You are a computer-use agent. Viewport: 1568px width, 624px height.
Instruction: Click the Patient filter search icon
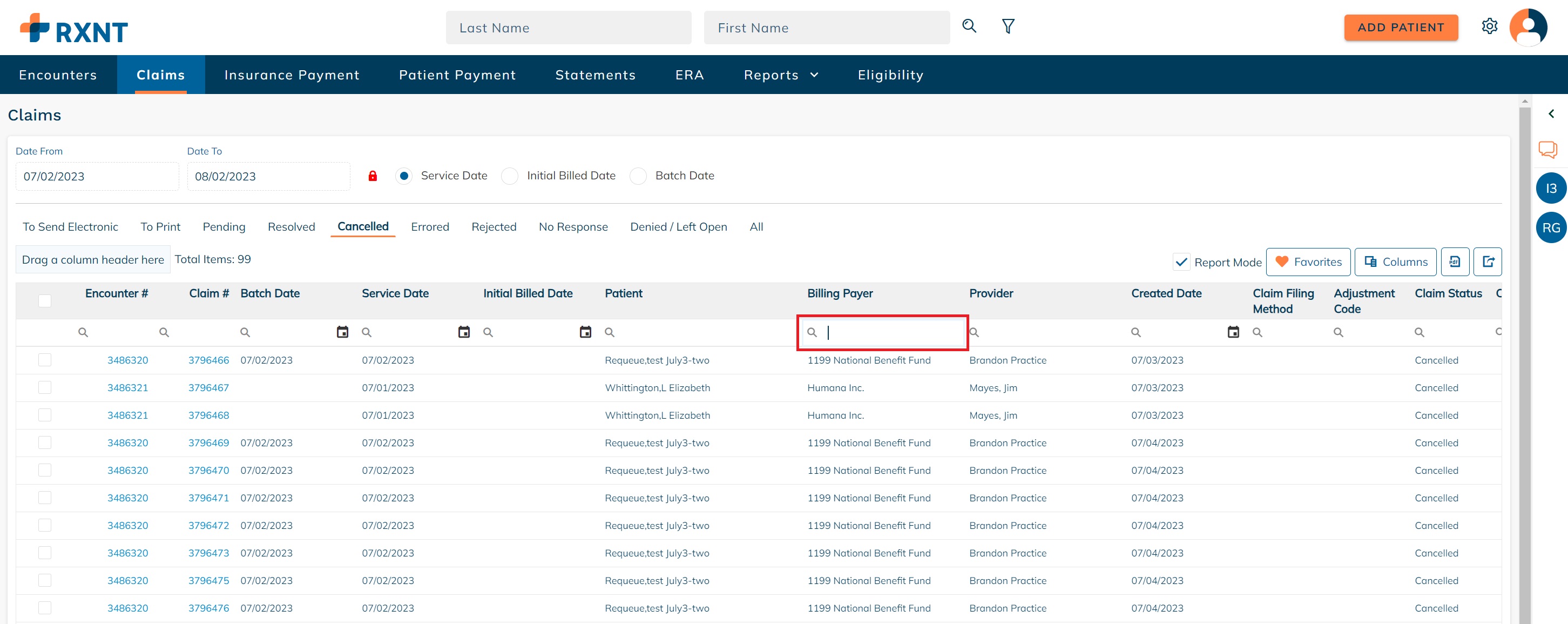coord(609,332)
